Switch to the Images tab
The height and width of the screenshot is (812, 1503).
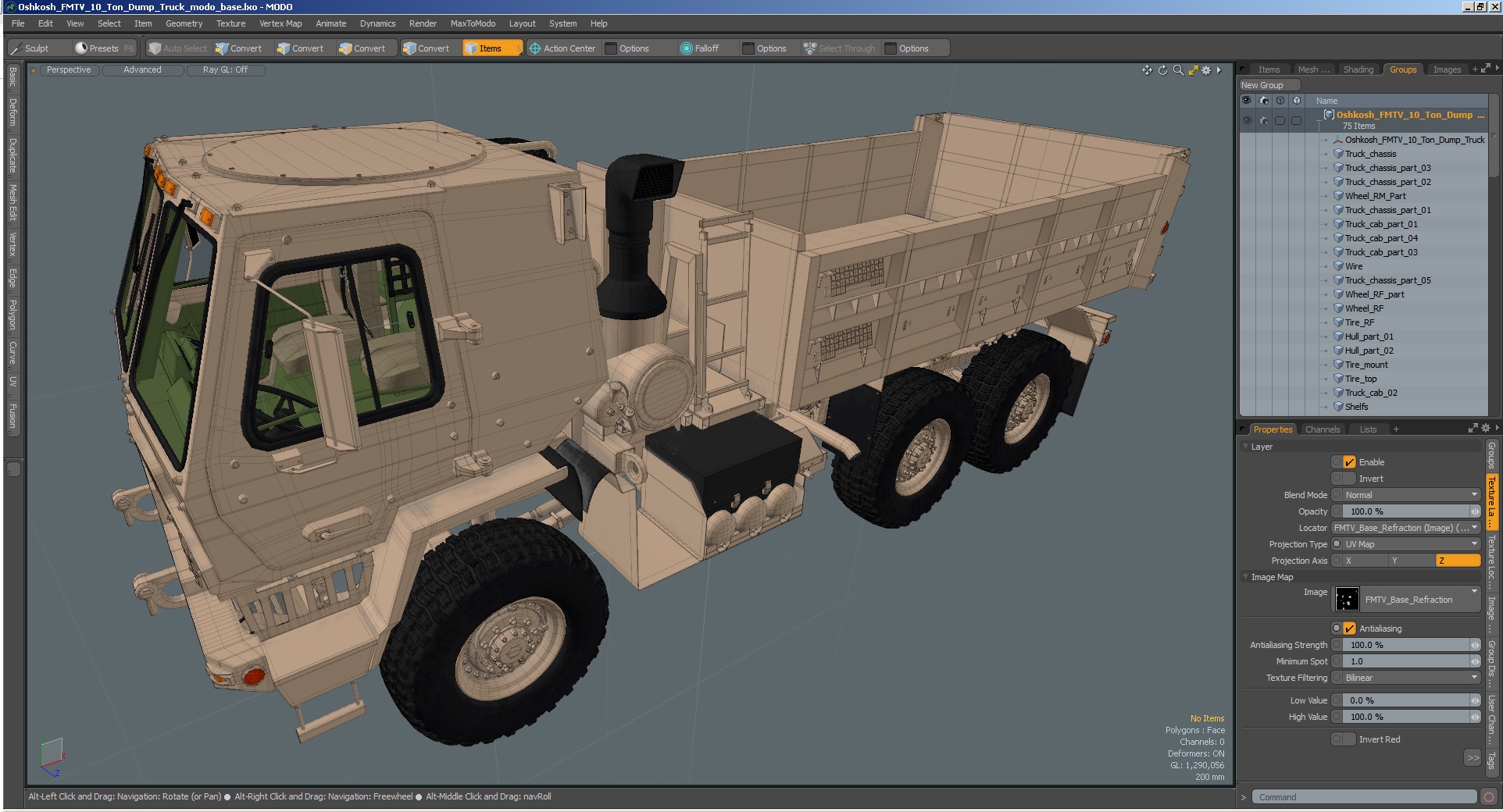1447,69
